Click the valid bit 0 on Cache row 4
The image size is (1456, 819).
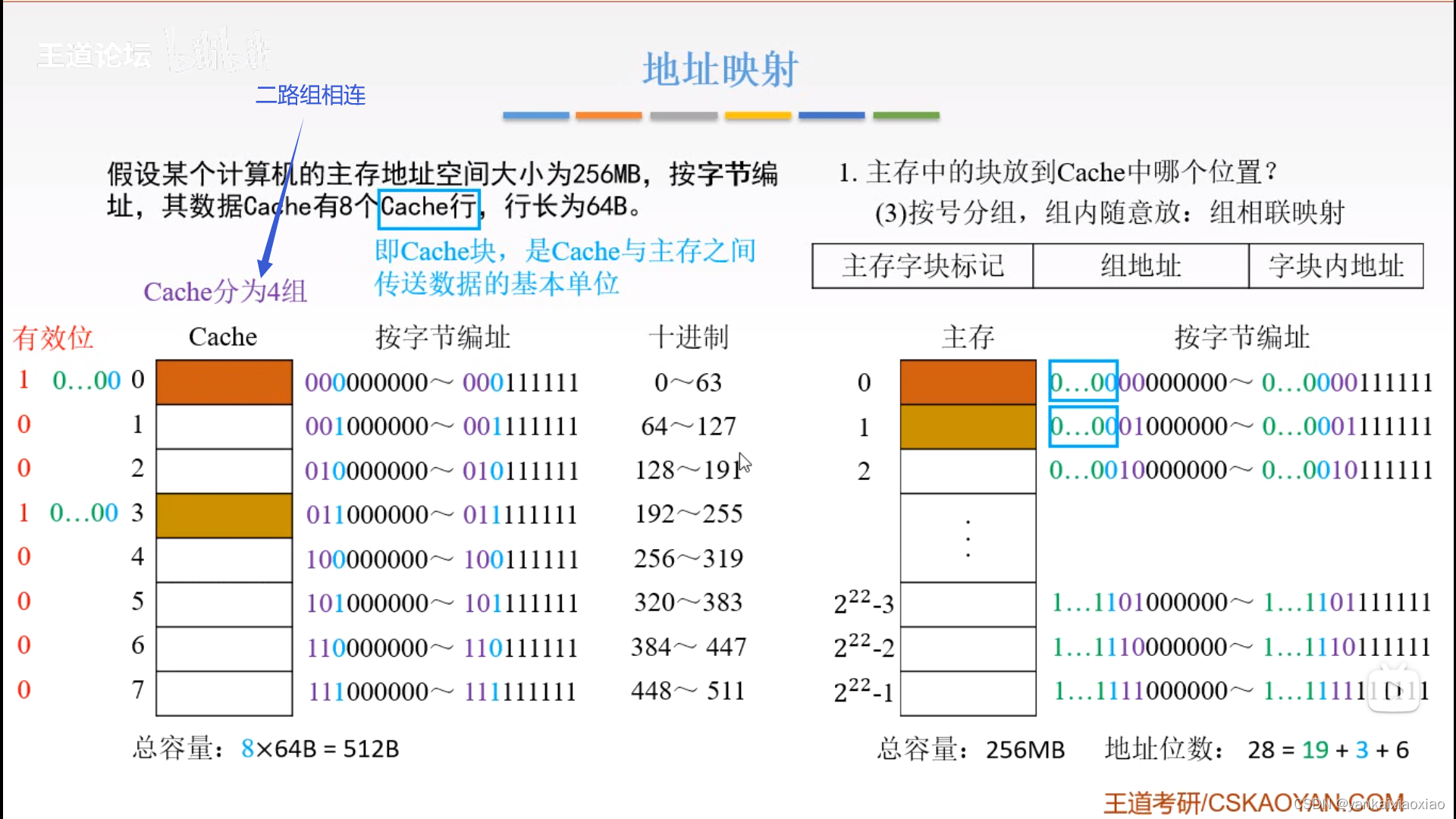pos(24,557)
